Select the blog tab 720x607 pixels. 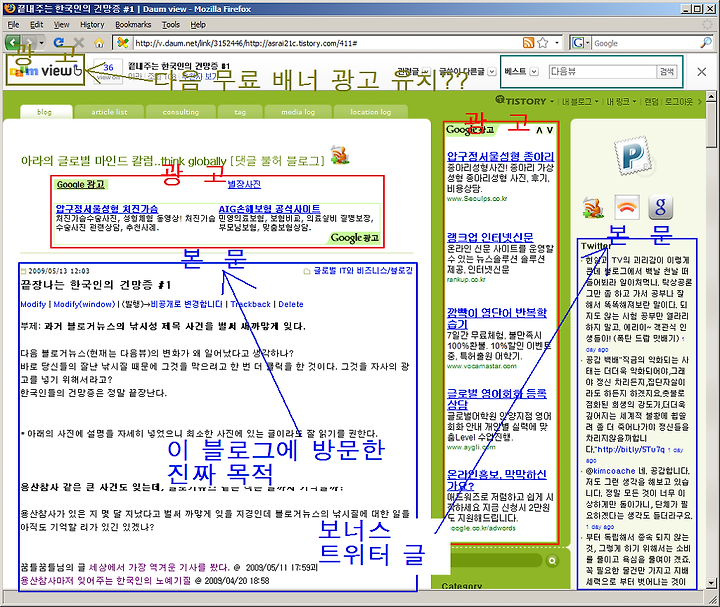tap(46, 112)
